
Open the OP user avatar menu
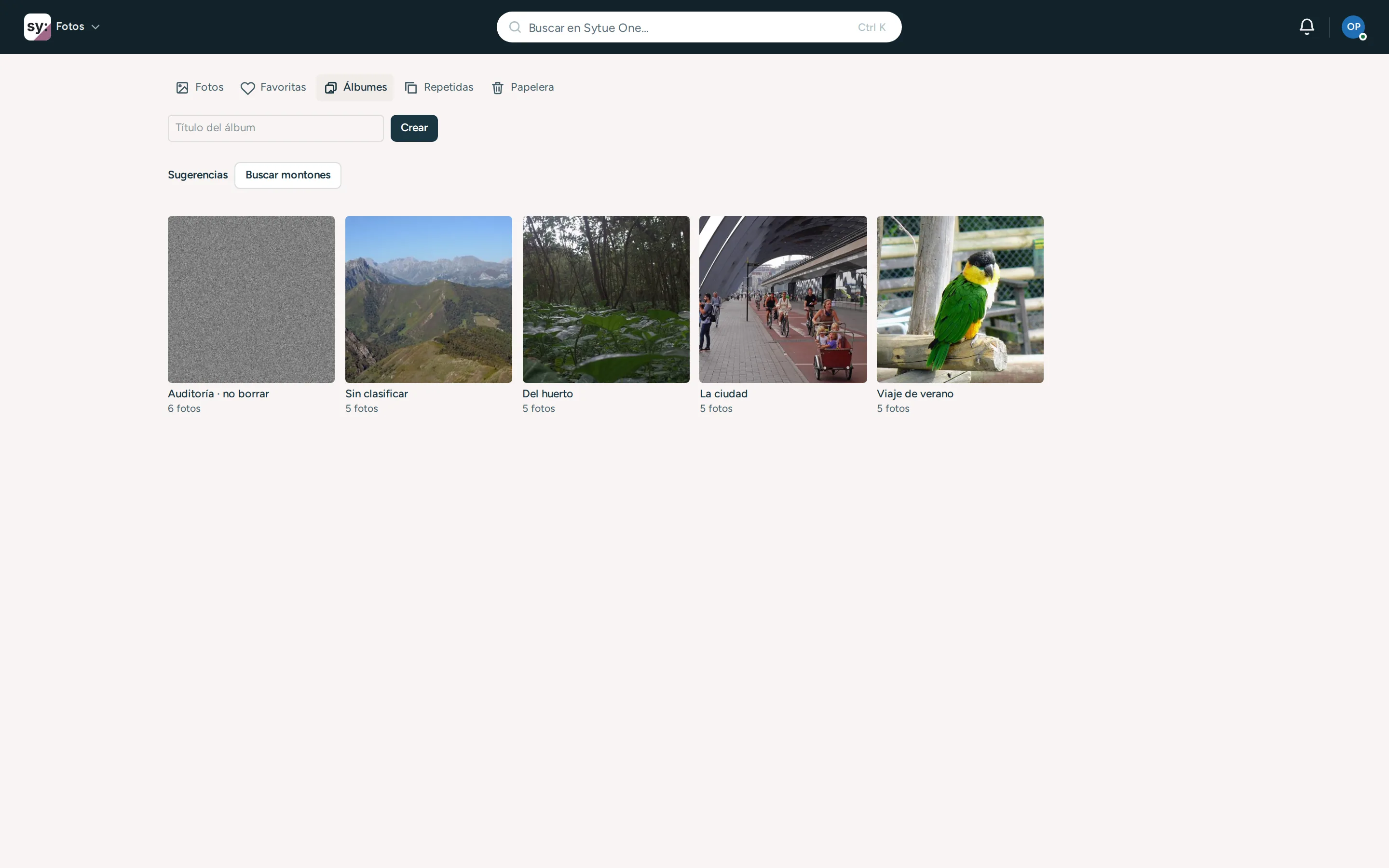(x=1353, y=27)
